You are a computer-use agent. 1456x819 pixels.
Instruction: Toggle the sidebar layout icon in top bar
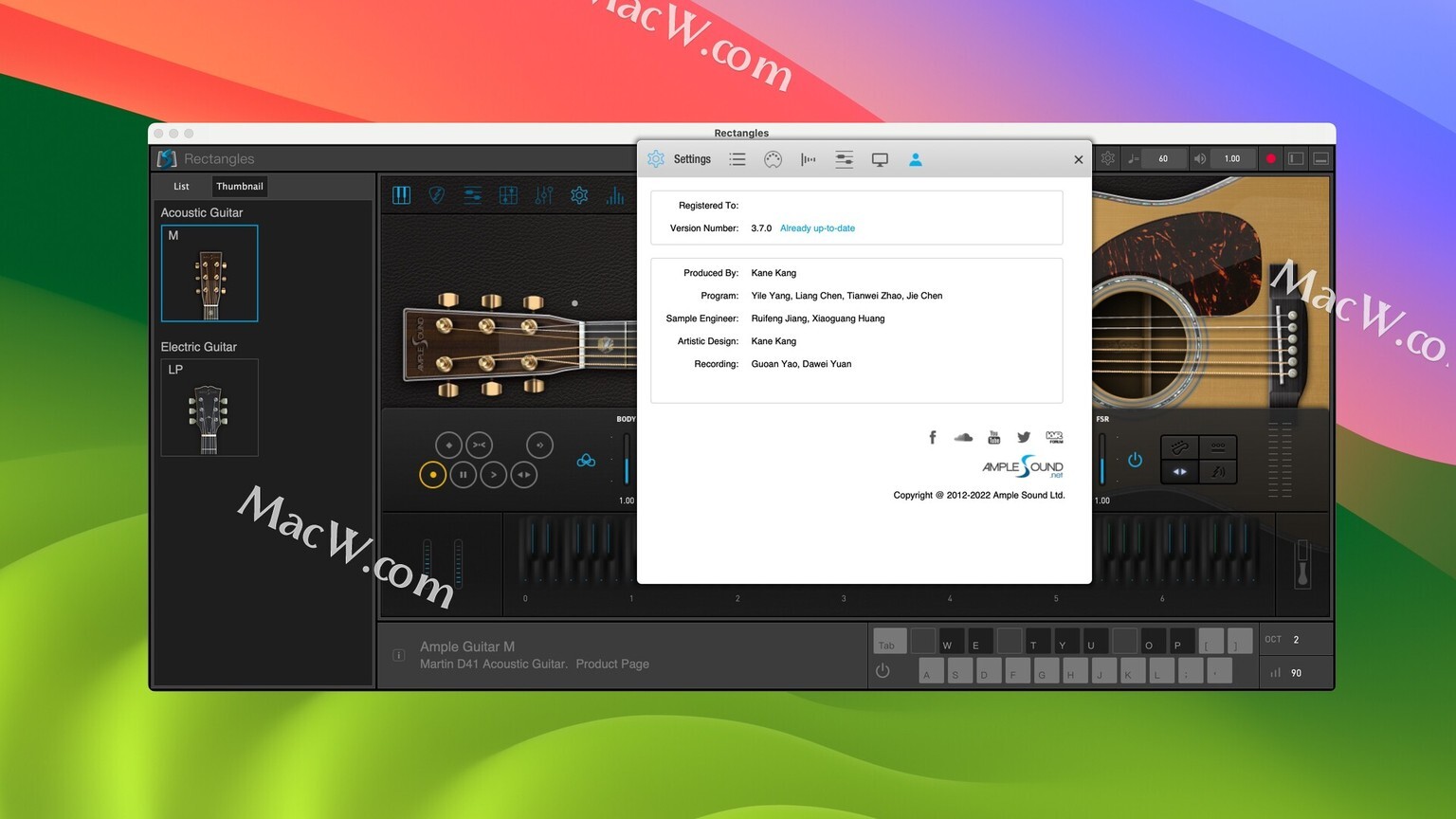point(1296,158)
